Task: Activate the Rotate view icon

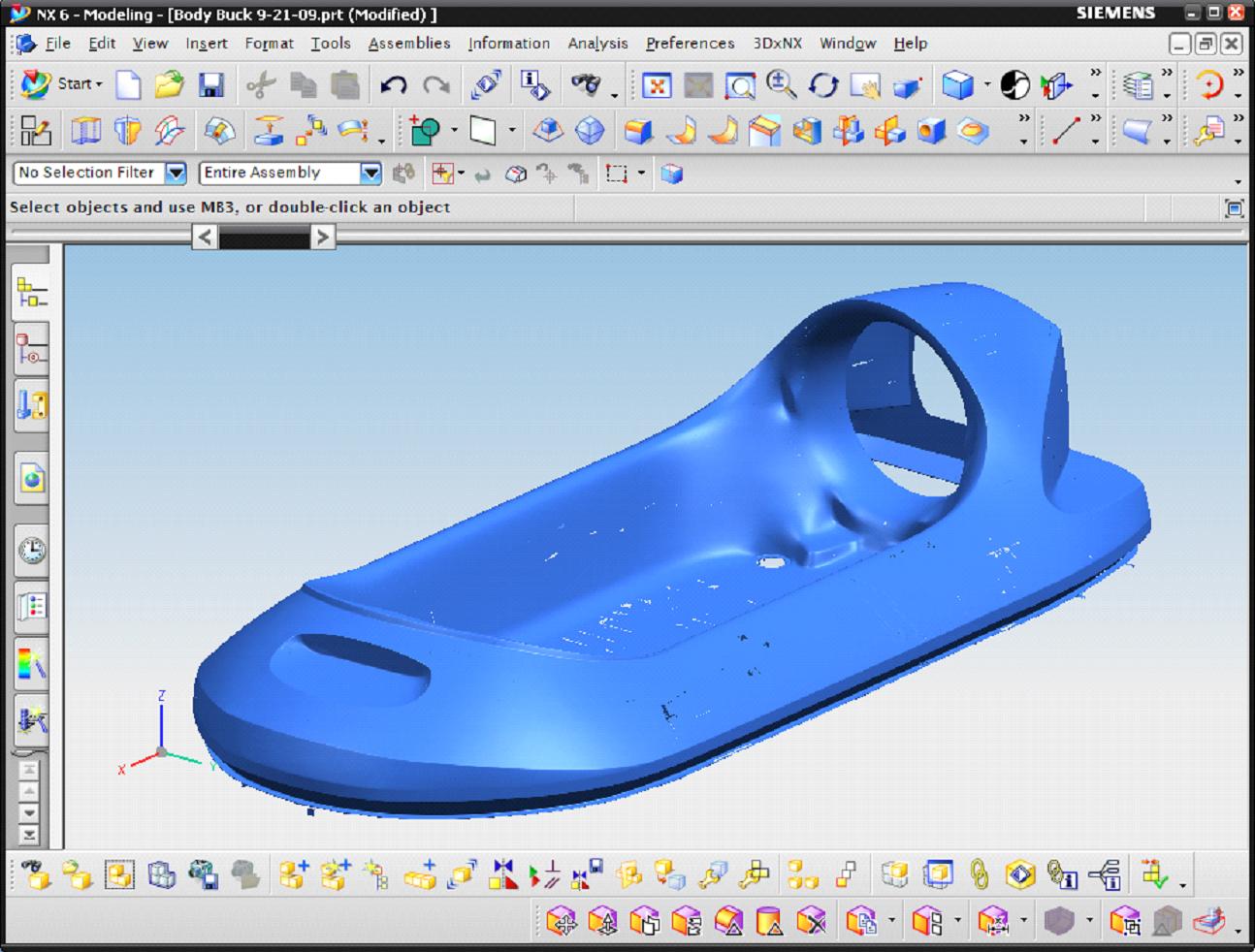Action: 823,85
